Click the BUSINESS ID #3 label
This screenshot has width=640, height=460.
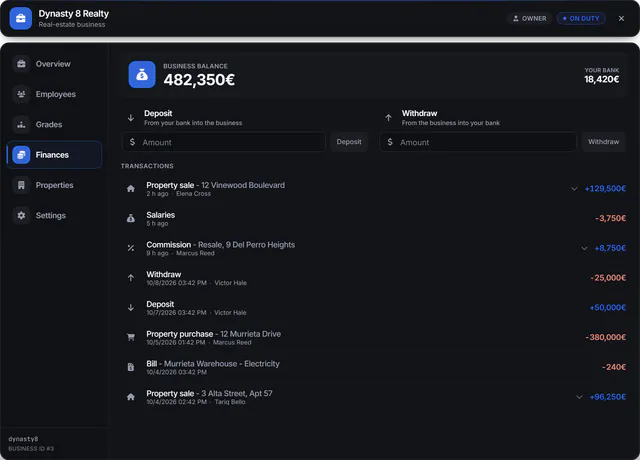pos(31,449)
